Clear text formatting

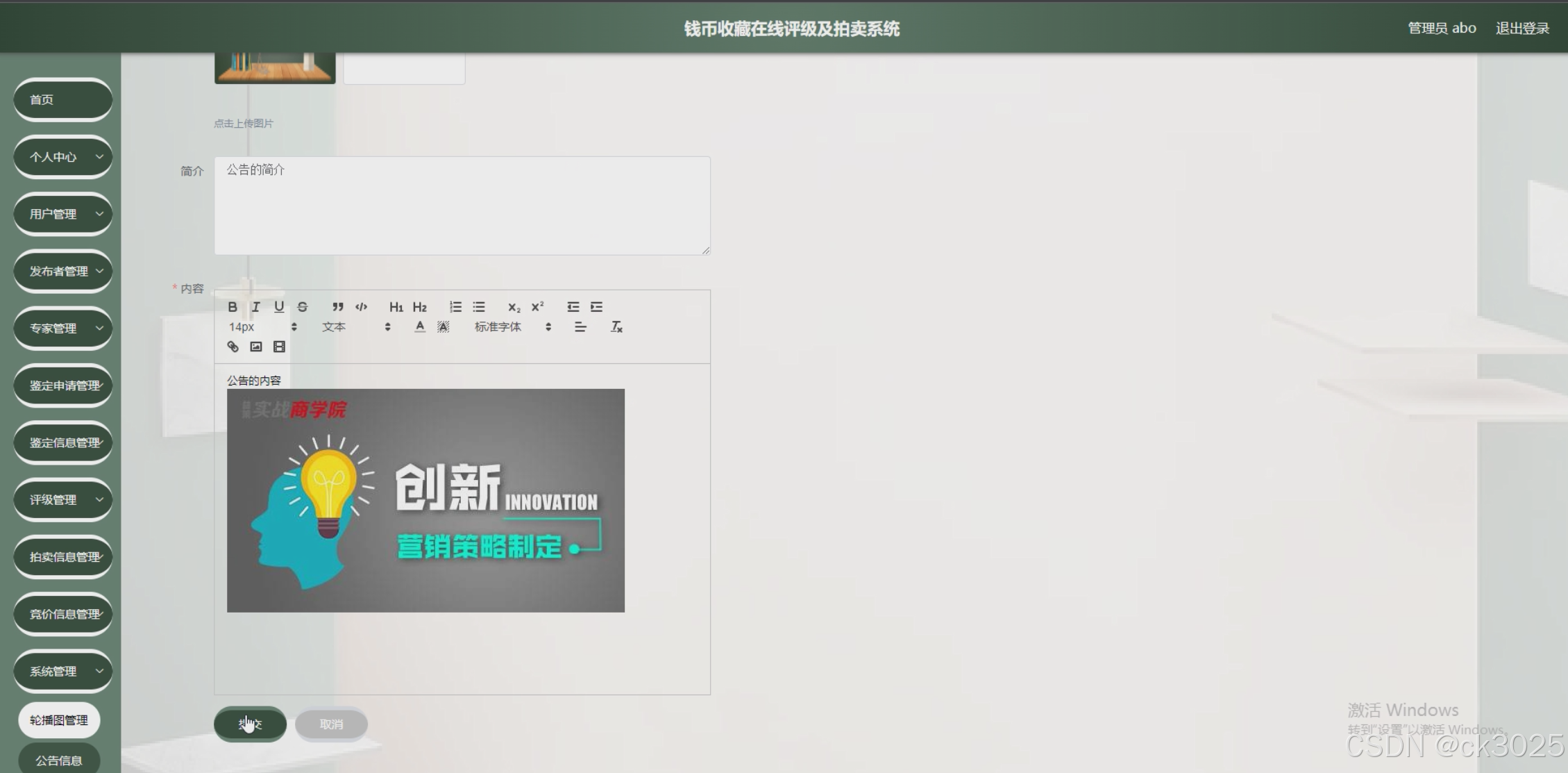pos(616,327)
